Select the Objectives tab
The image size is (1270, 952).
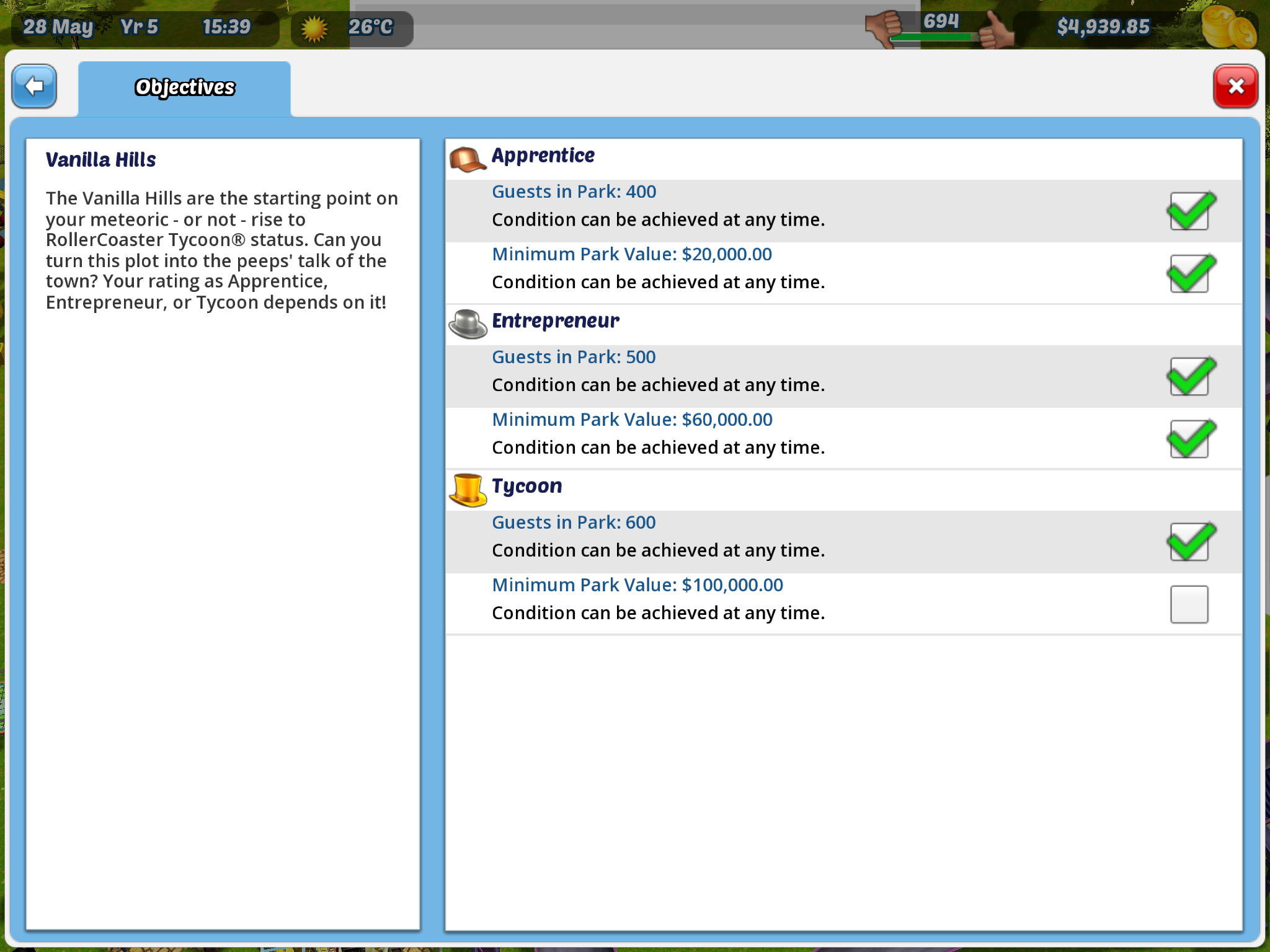pyautogui.click(x=184, y=88)
